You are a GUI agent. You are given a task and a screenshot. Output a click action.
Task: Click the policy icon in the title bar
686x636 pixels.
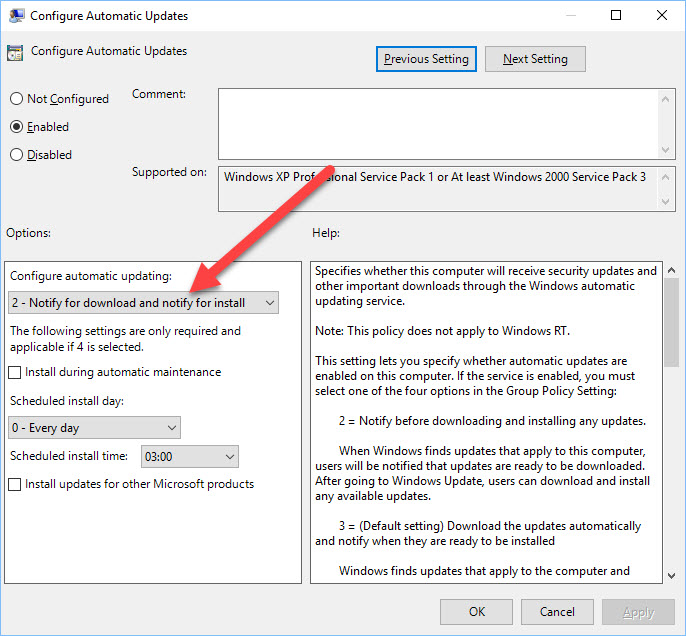tap(15, 16)
